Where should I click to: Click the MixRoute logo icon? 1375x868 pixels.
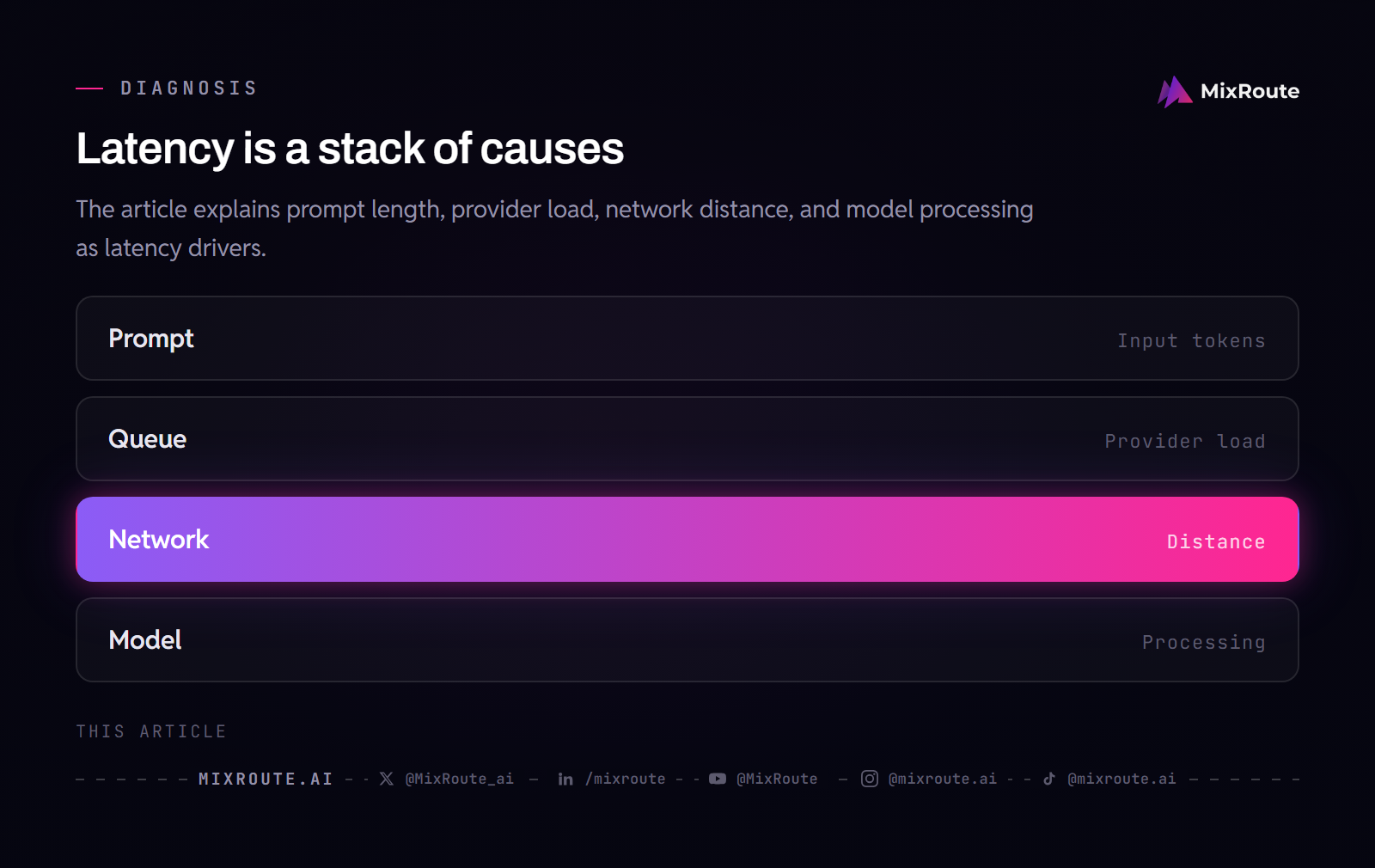tap(1175, 91)
